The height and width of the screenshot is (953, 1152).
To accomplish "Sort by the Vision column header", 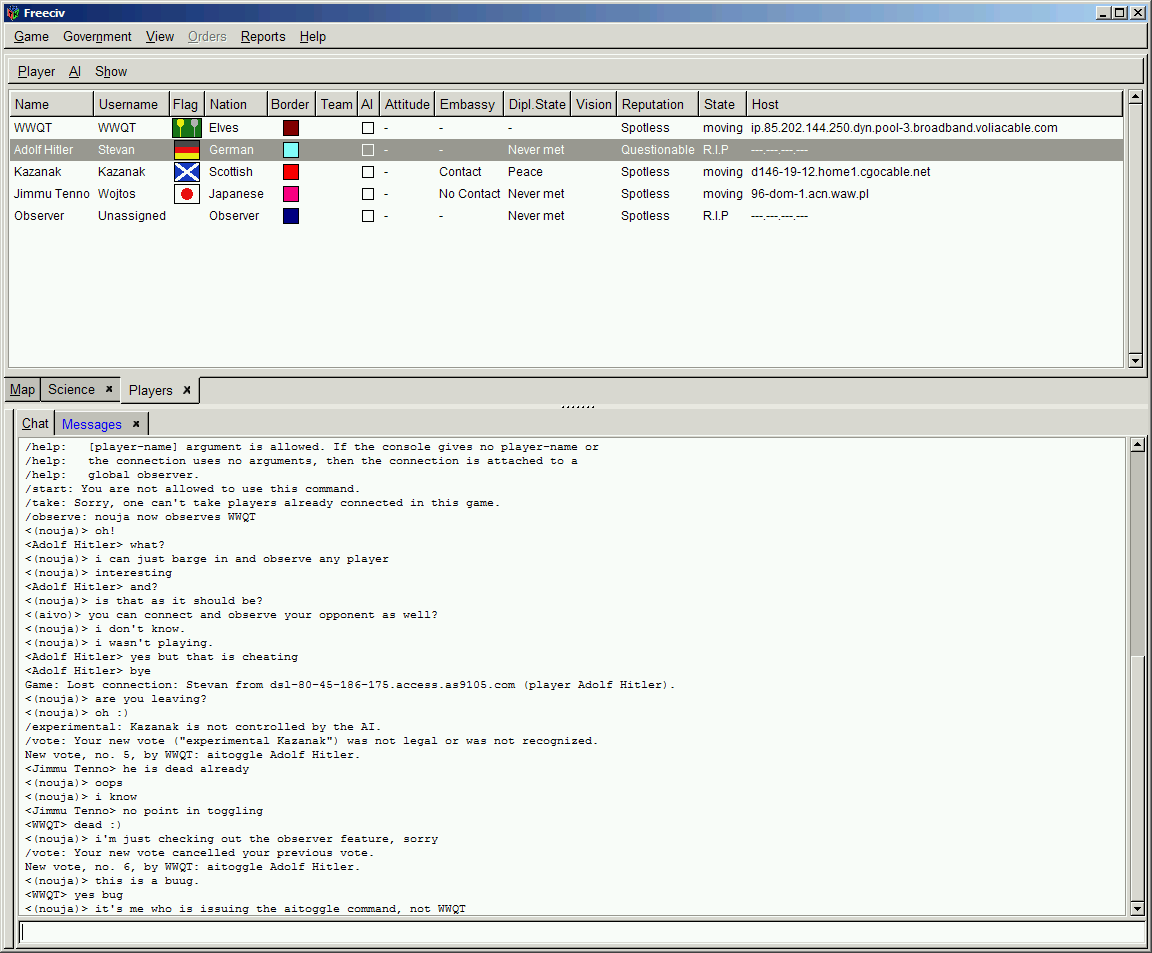I will (x=594, y=104).
